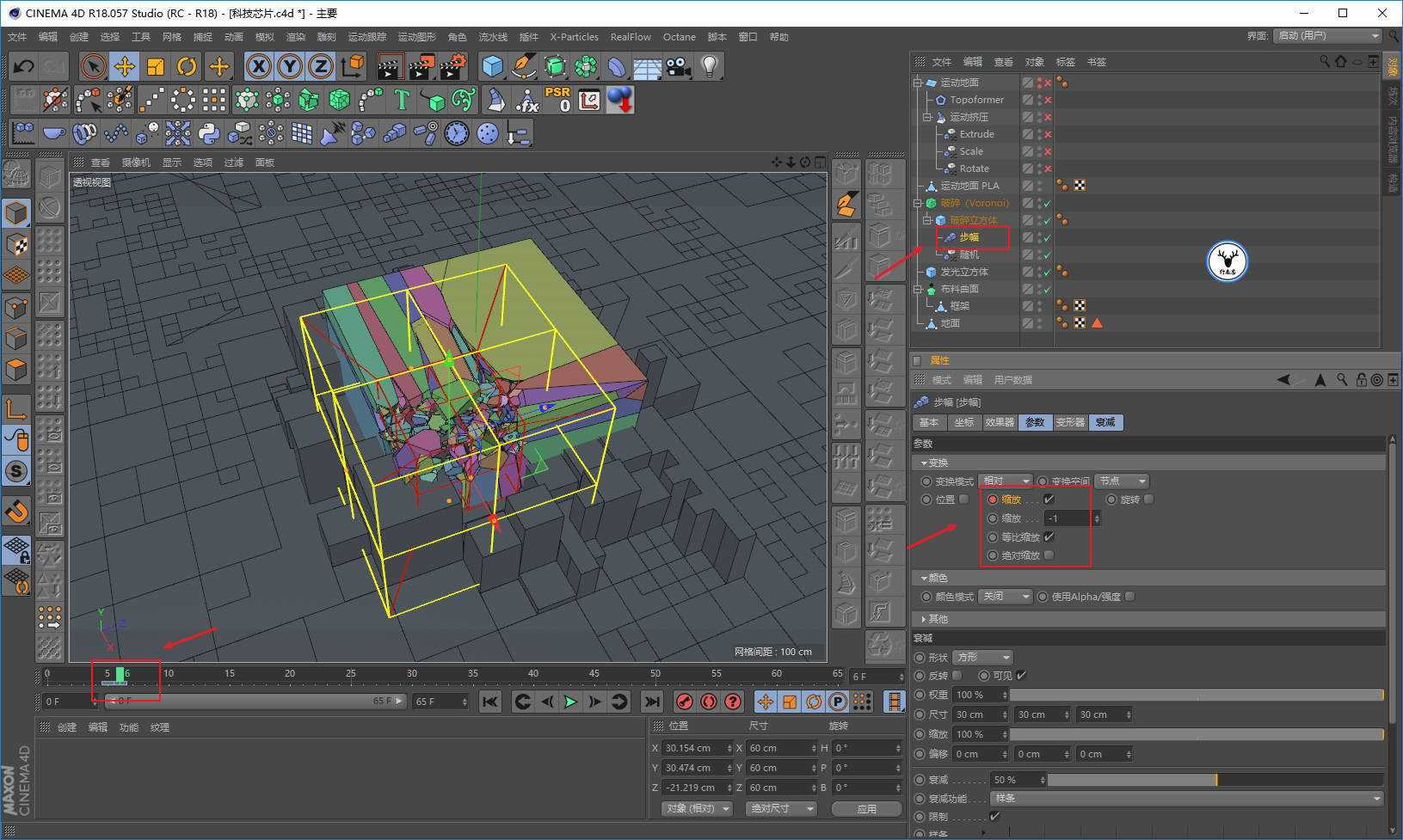Select the Topoformer object
This screenshot has width=1403, height=840.
pyautogui.click(x=976, y=100)
